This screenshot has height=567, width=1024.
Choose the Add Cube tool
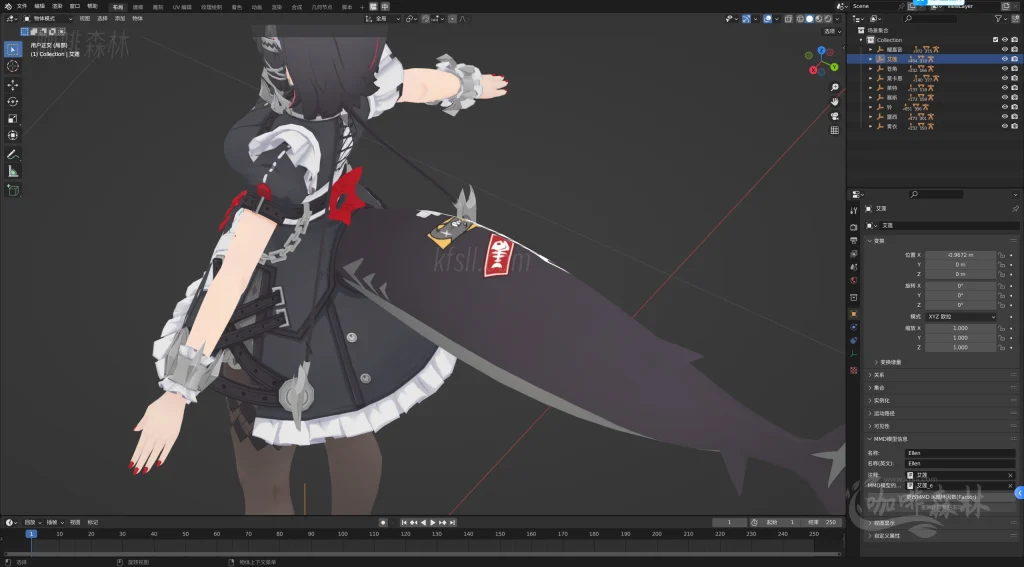[12, 190]
